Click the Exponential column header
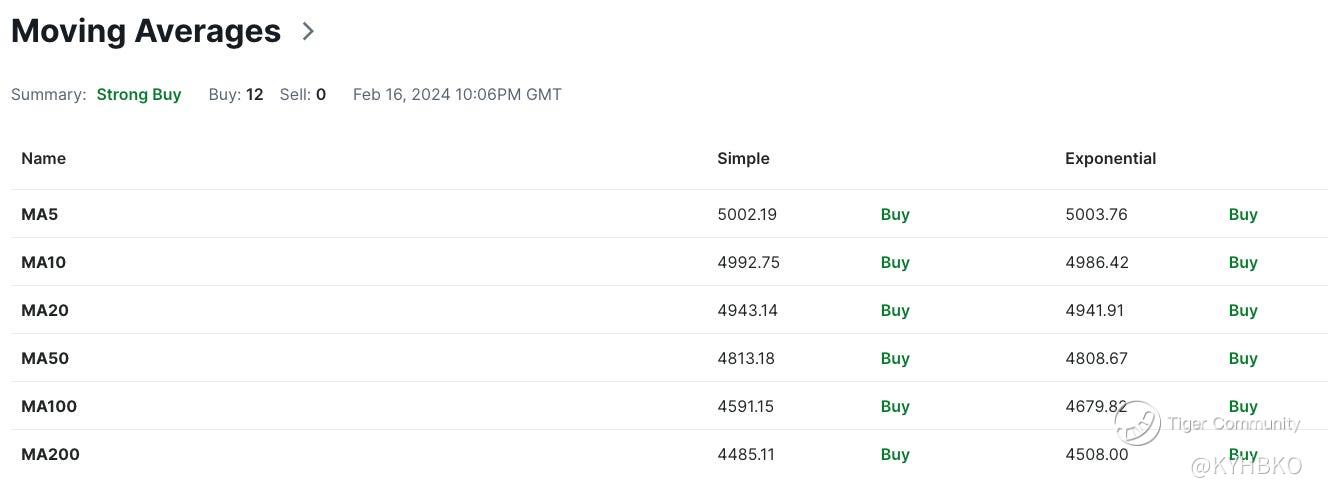This screenshot has height=496, width=1328. (x=1111, y=158)
